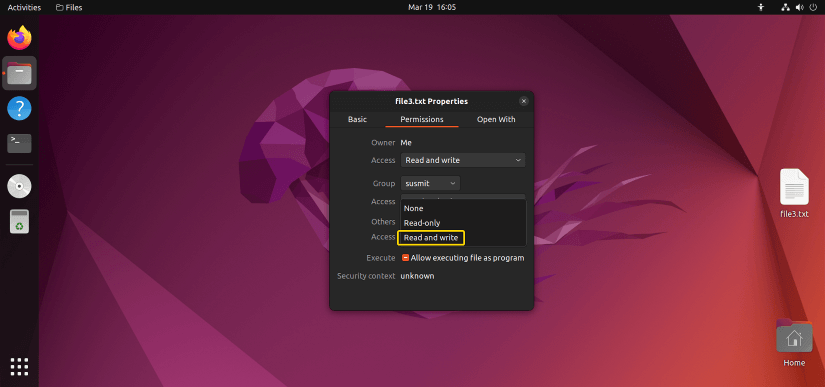
Task: Open power menu icon in top bar
Action: [813, 7]
